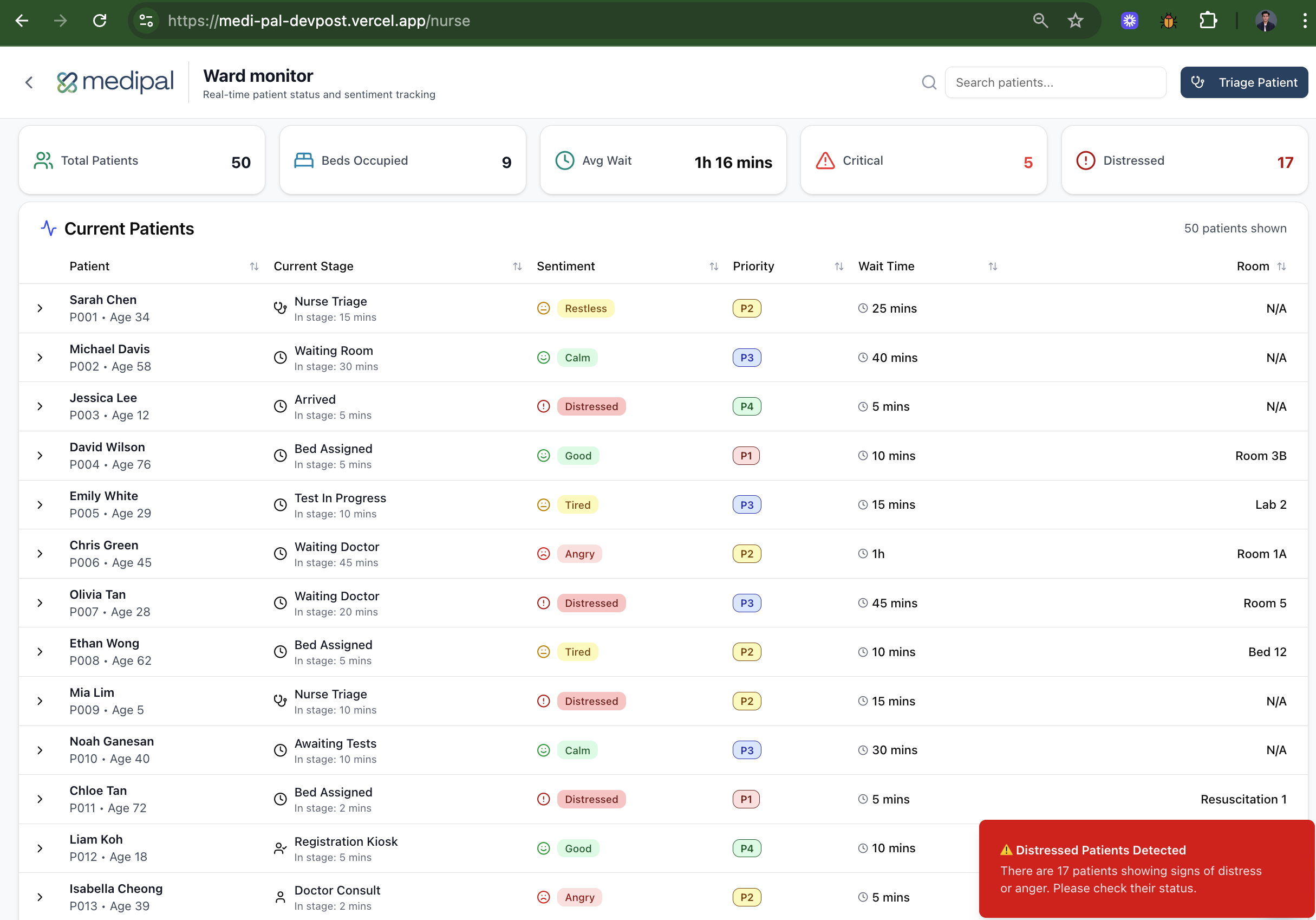Click the Priority column header
The width and height of the screenshot is (1316, 920).
[x=753, y=267]
